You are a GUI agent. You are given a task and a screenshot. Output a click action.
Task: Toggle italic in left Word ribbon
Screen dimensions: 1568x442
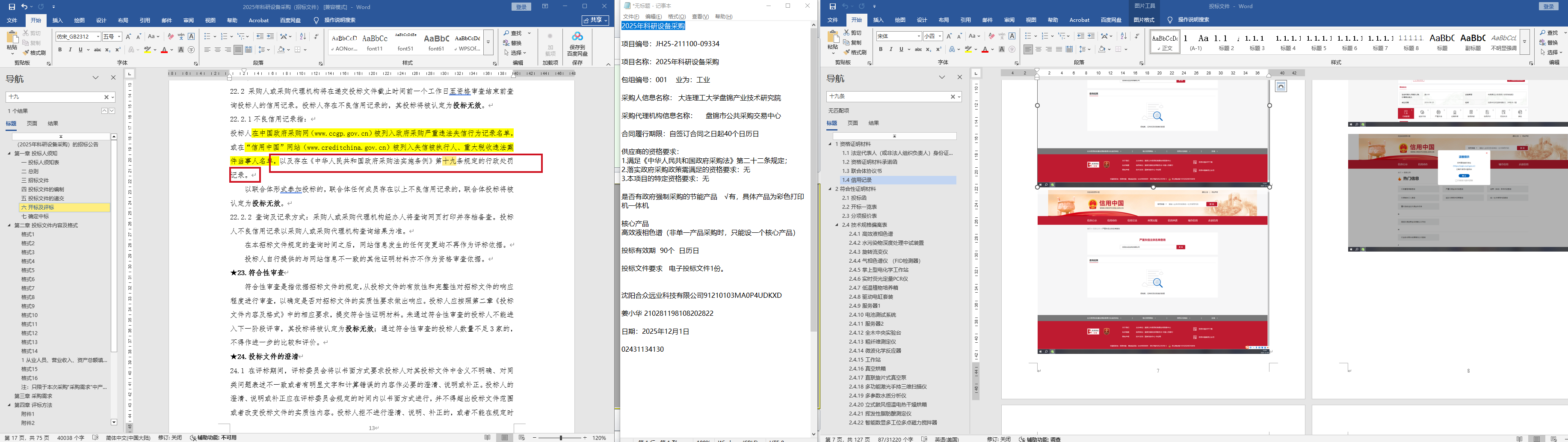(70, 50)
